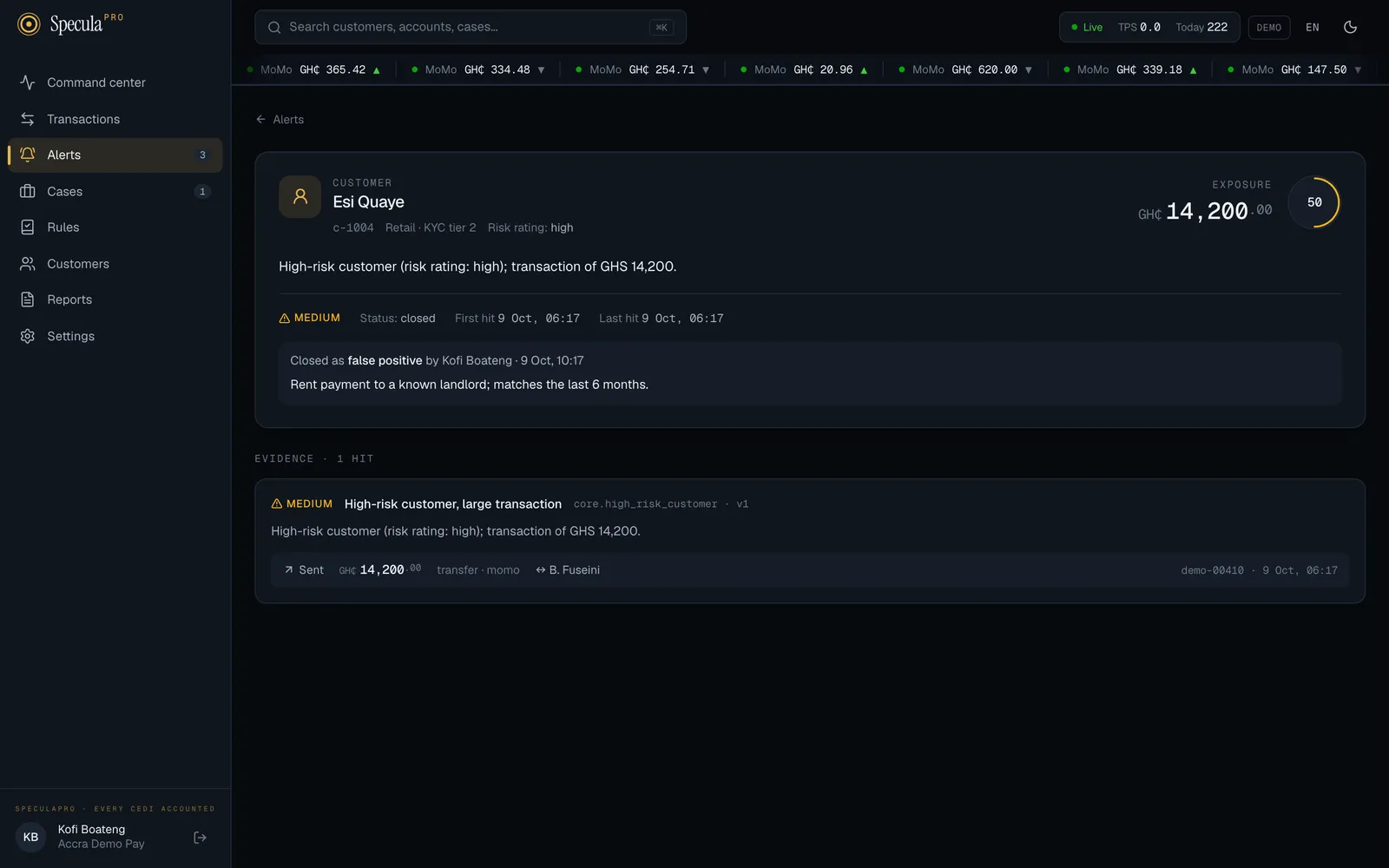Screen dimensions: 1389x868
Task: Open the Customers list
Action: pos(115,264)
